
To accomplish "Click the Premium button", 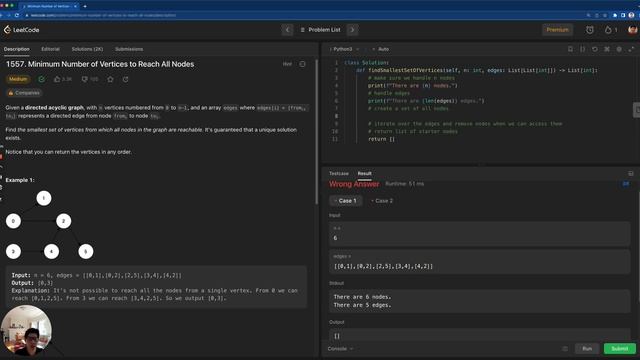I will coord(557,30).
